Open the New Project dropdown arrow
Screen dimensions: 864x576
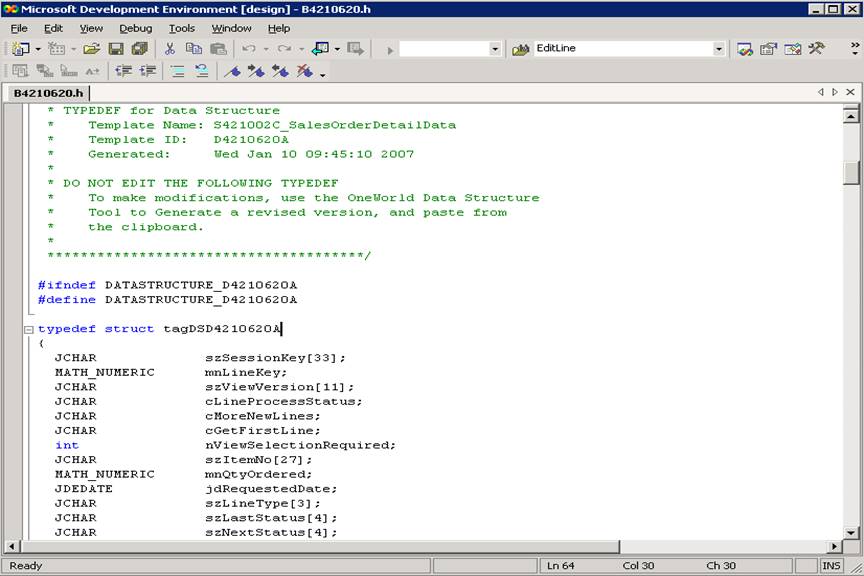point(38,50)
